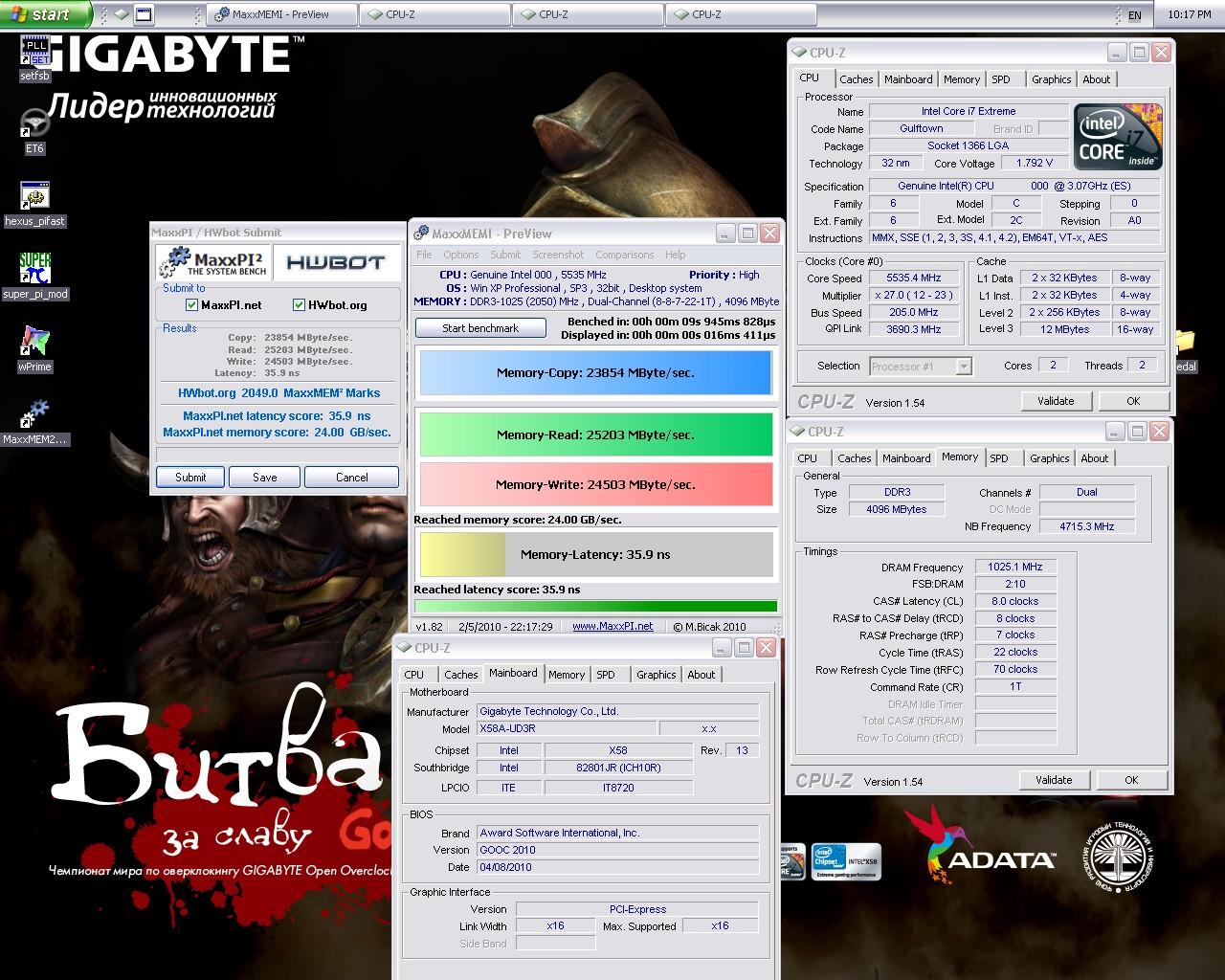This screenshot has width=1225, height=980.
Task: Click the green Memory-Read result bar
Action: [595, 434]
